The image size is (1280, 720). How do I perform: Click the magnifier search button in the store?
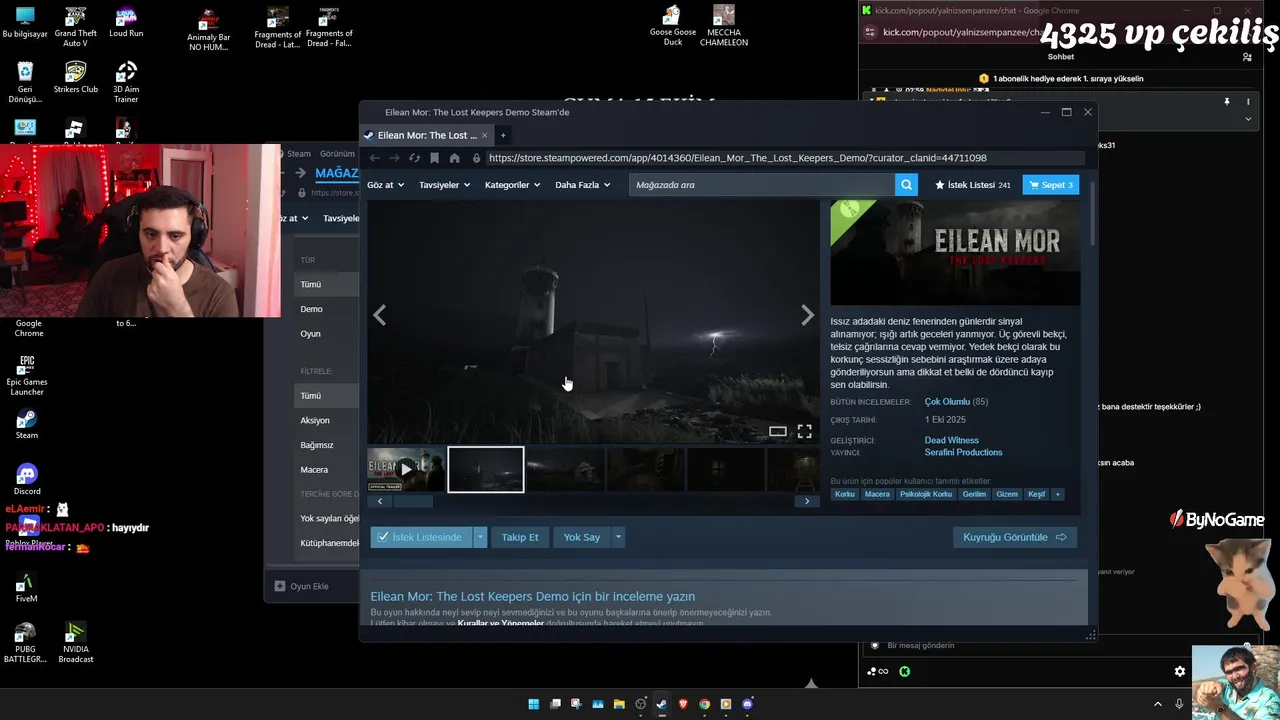[906, 185]
